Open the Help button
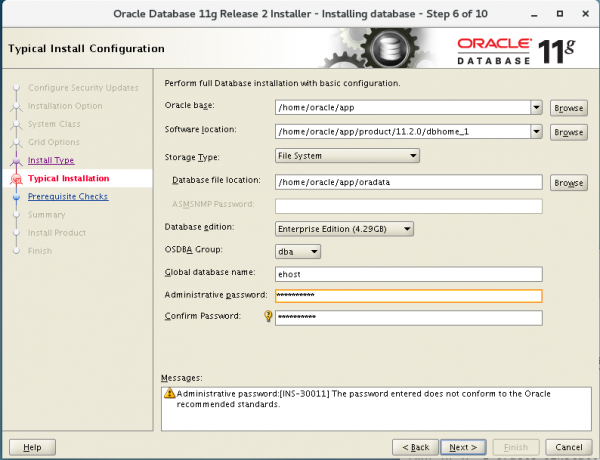The image size is (600, 460). coord(32,446)
